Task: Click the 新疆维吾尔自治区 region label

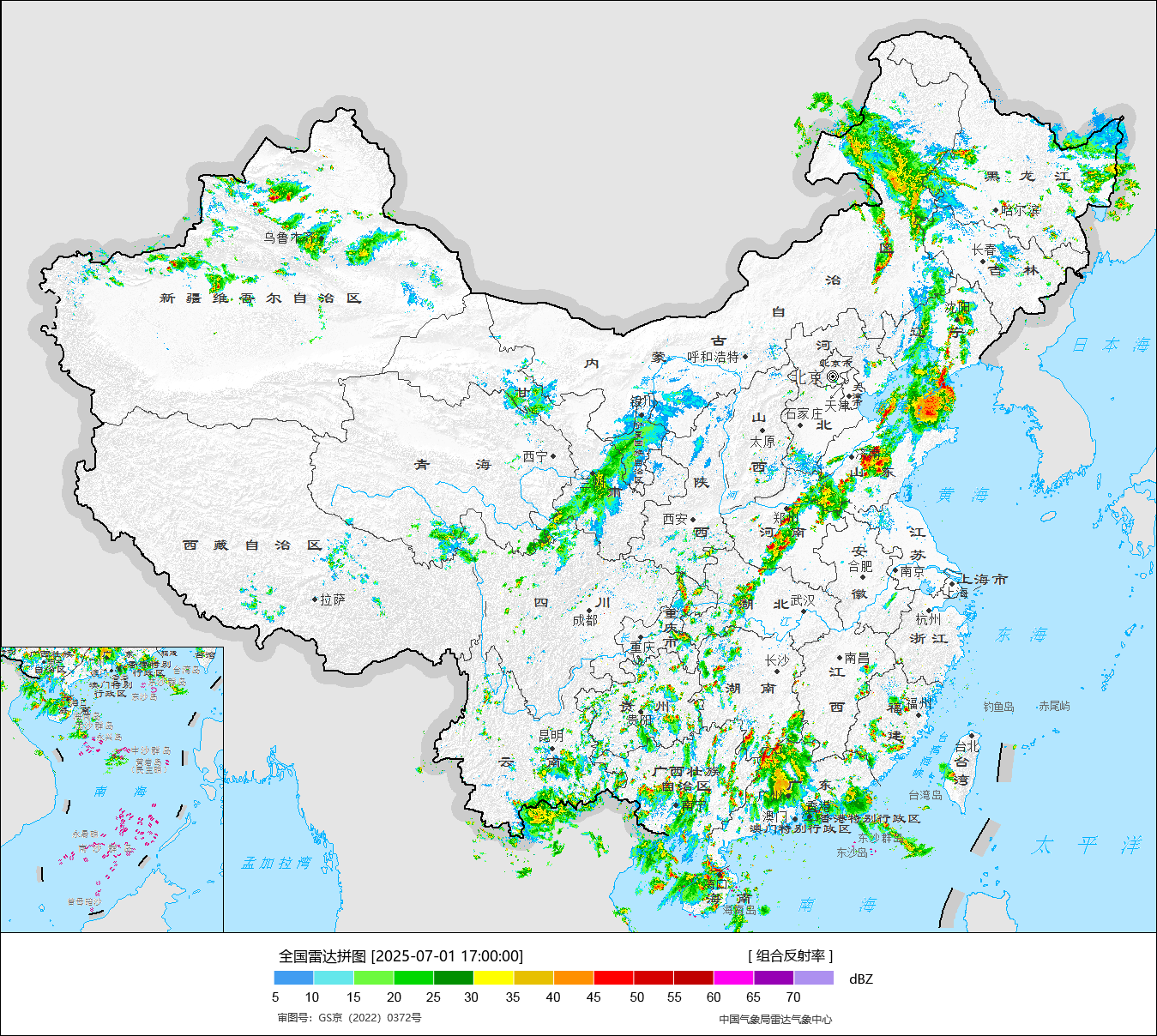Action: (261, 298)
